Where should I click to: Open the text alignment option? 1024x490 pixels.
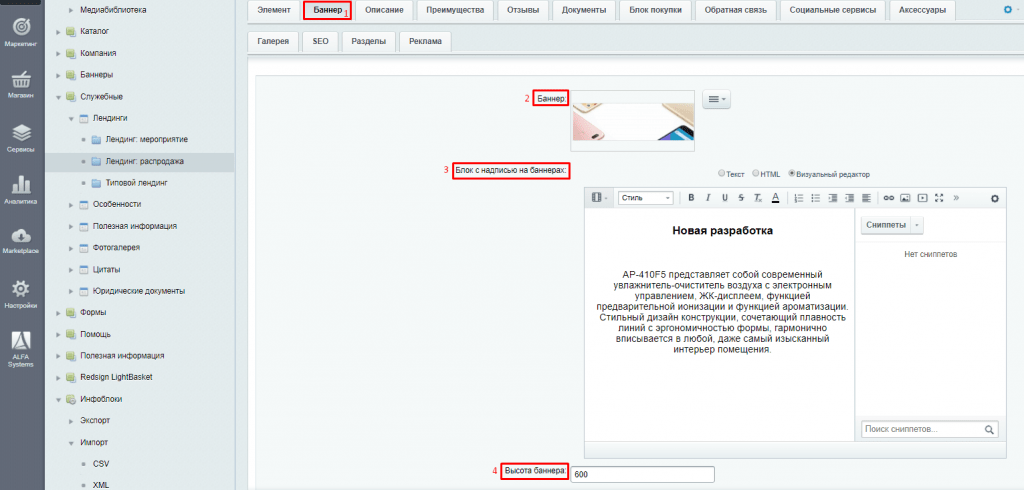pos(867,198)
